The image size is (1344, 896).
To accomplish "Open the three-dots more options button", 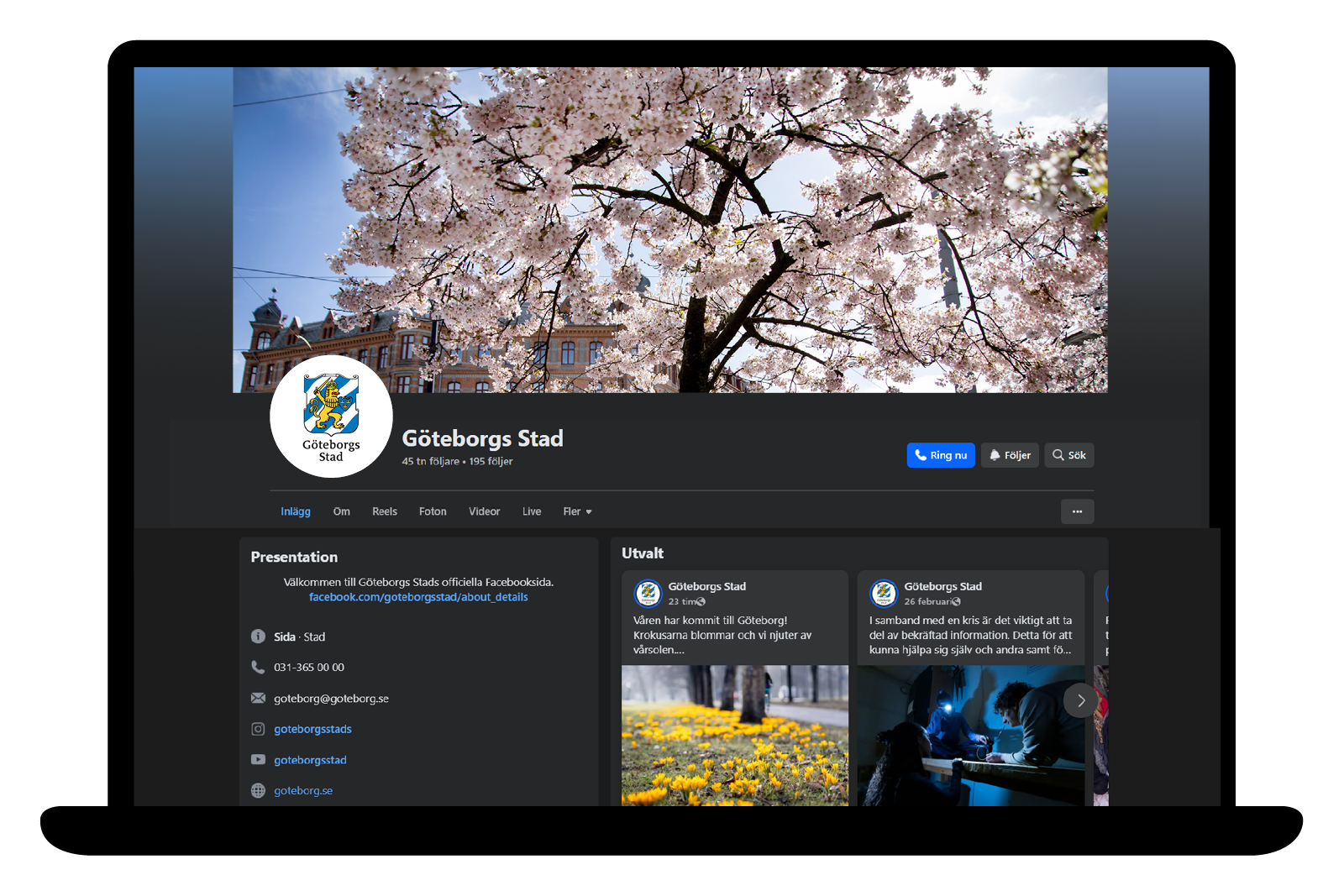I will [x=1077, y=511].
